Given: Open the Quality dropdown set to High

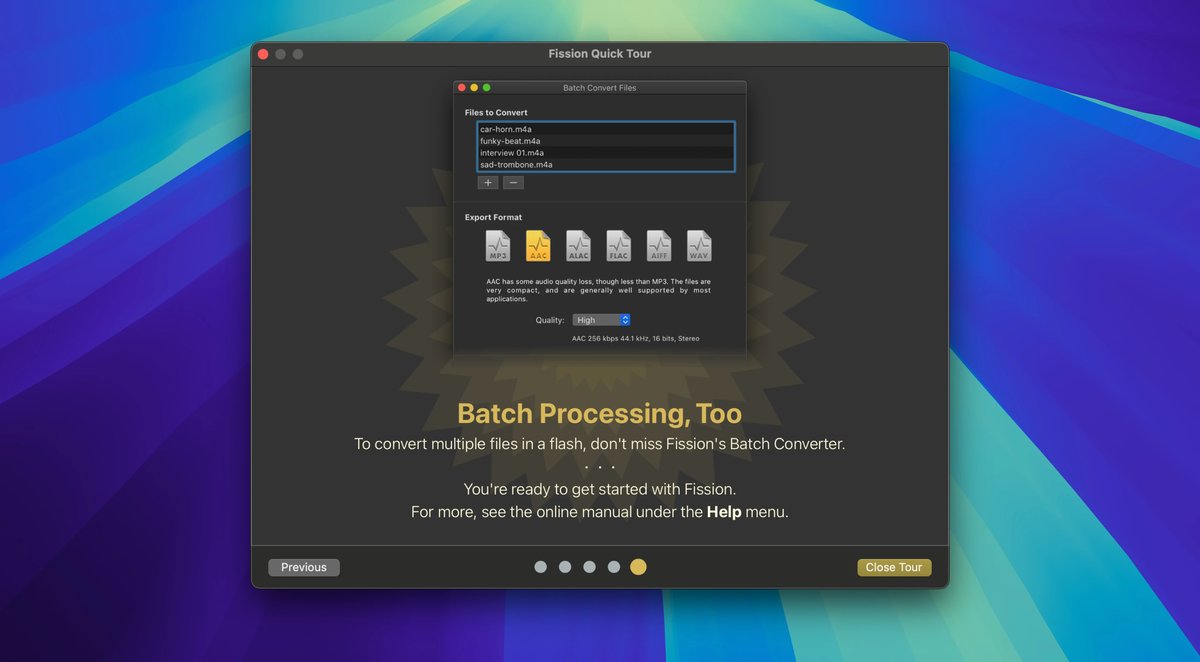Looking at the screenshot, I should click(601, 320).
